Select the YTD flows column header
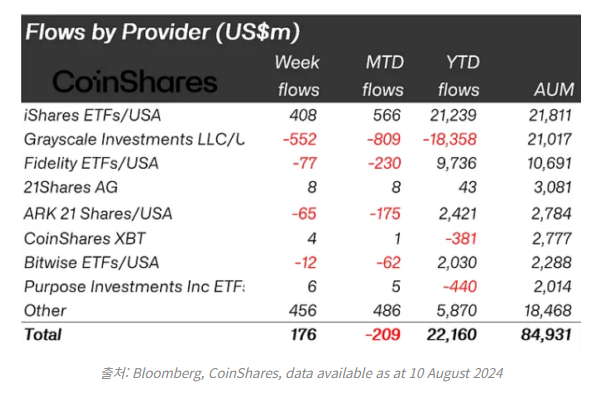596x393 pixels. pos(458,76)
